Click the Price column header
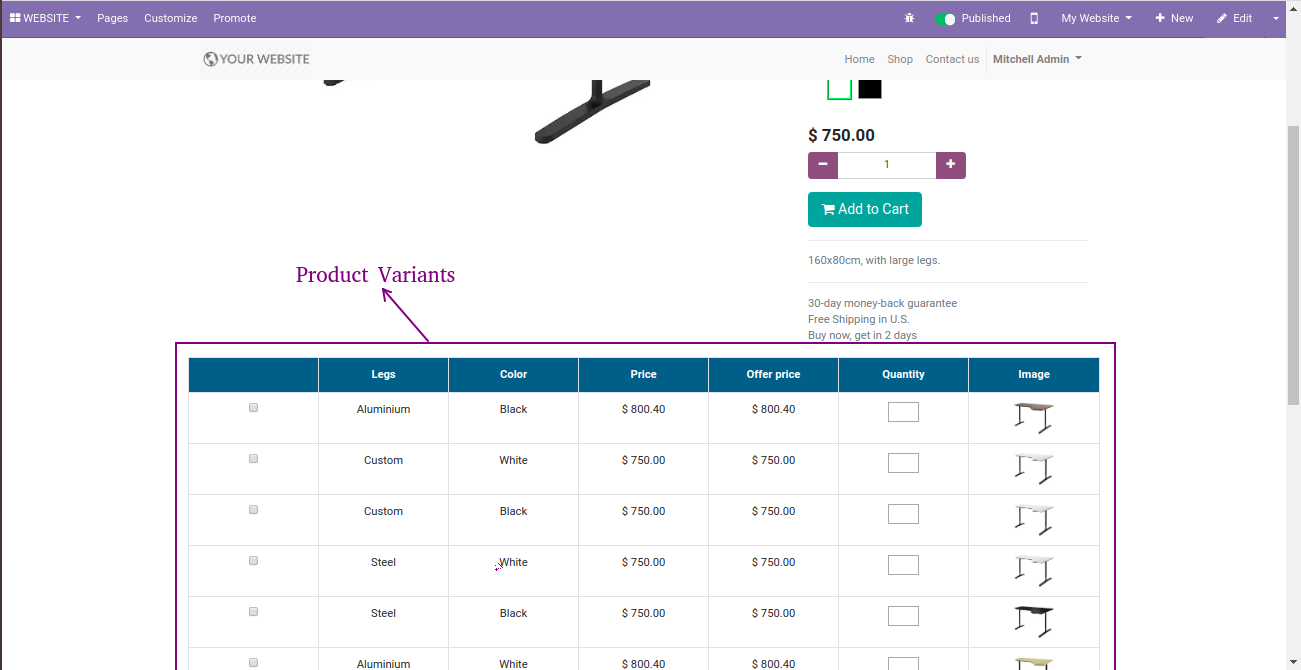 click(644, 375)
